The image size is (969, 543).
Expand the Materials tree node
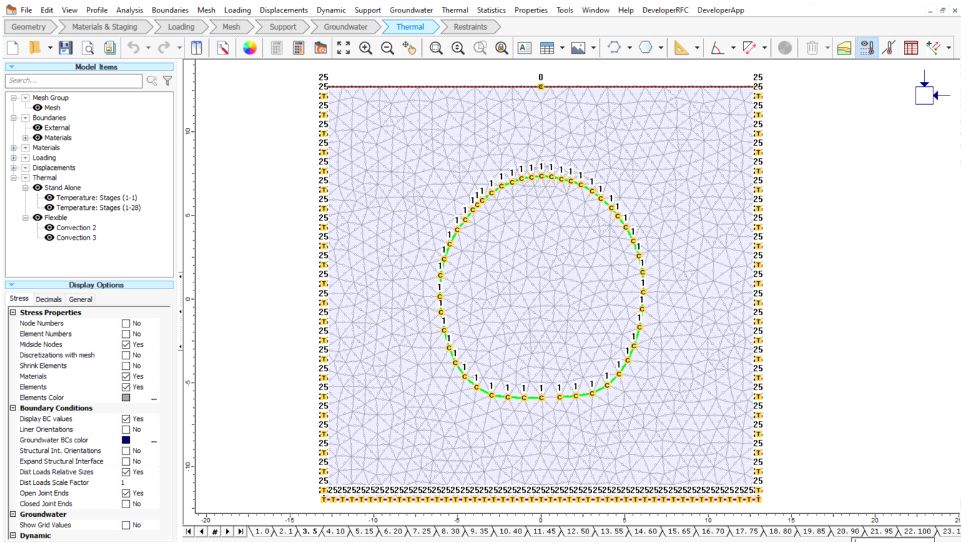click(x=14, y=148)
